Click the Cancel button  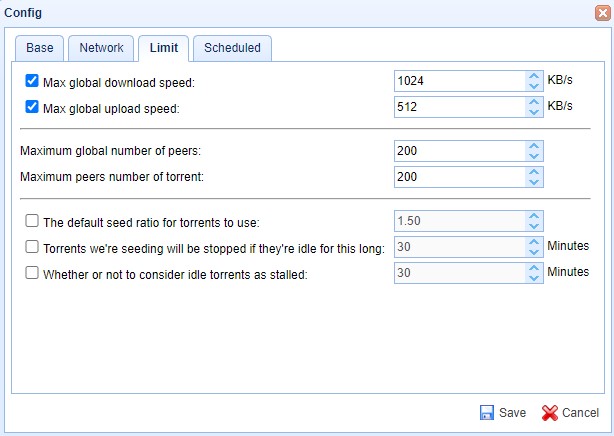571,412
